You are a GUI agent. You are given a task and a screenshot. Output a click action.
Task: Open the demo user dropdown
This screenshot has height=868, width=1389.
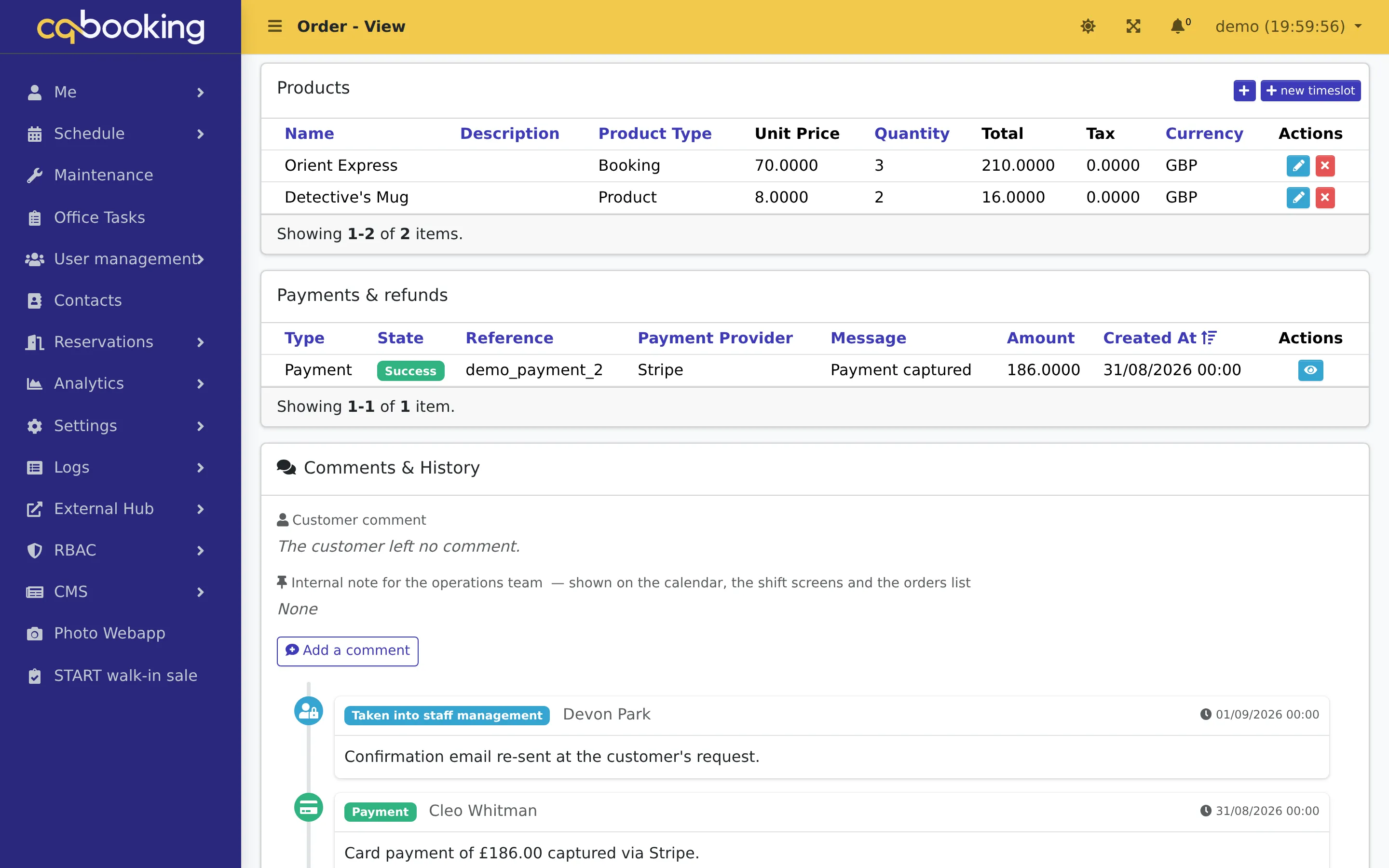tap(1289, 27)
